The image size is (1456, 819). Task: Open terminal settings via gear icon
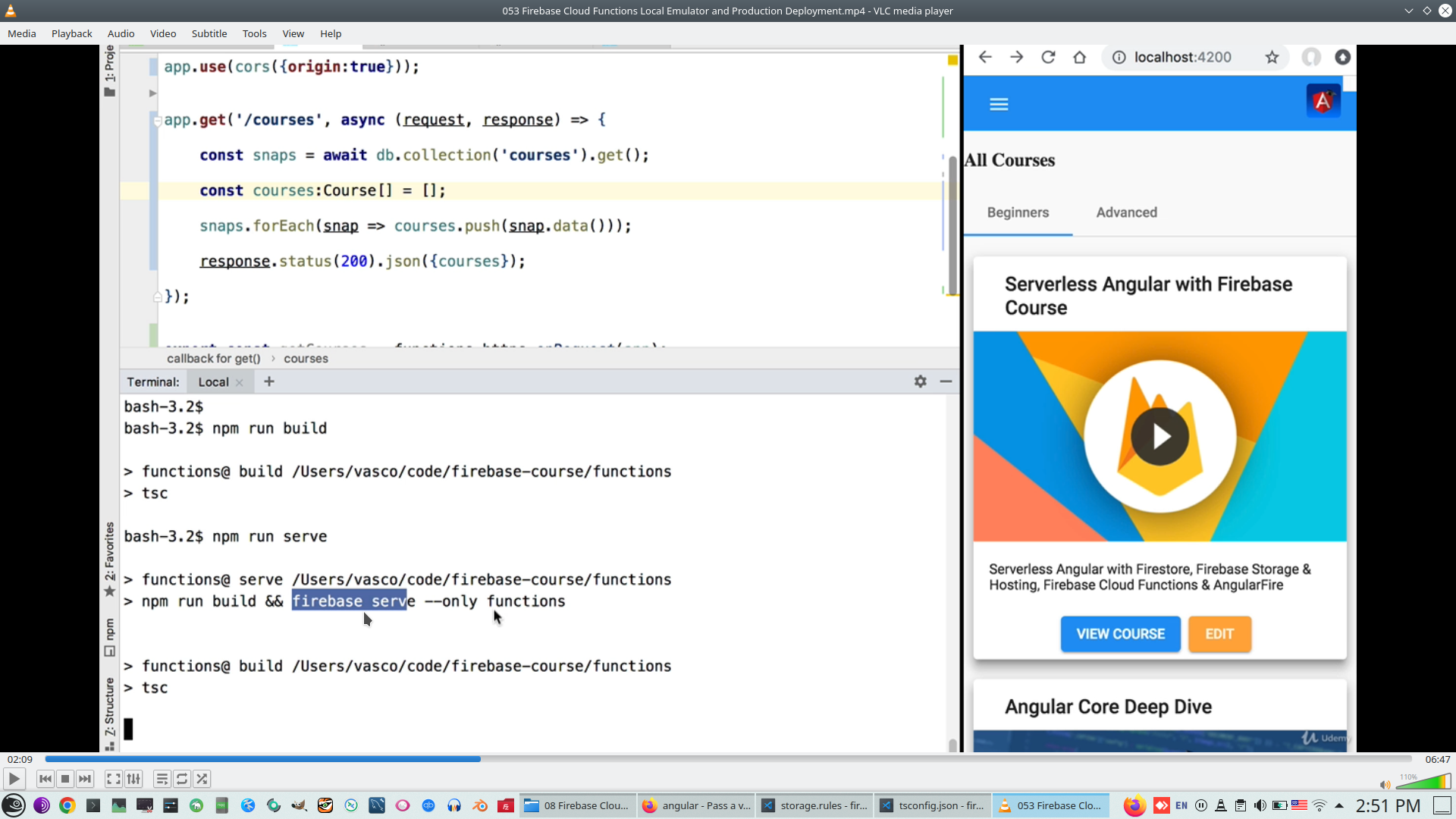pyautogui.click(x=920, y=381)
